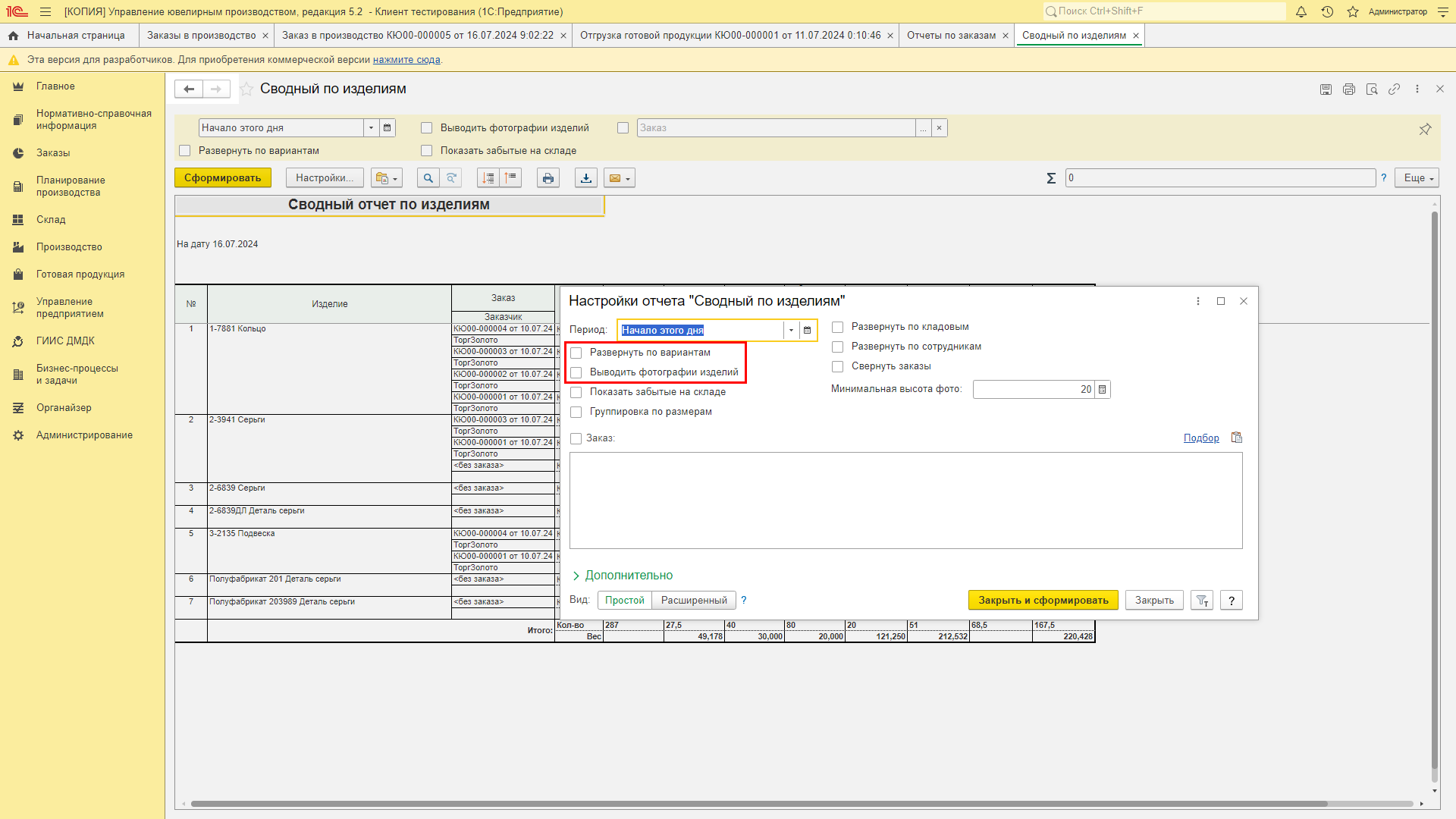Tick 'Свернуть заказы' checkbox
Screen dimensions: 1456x819
838,366
